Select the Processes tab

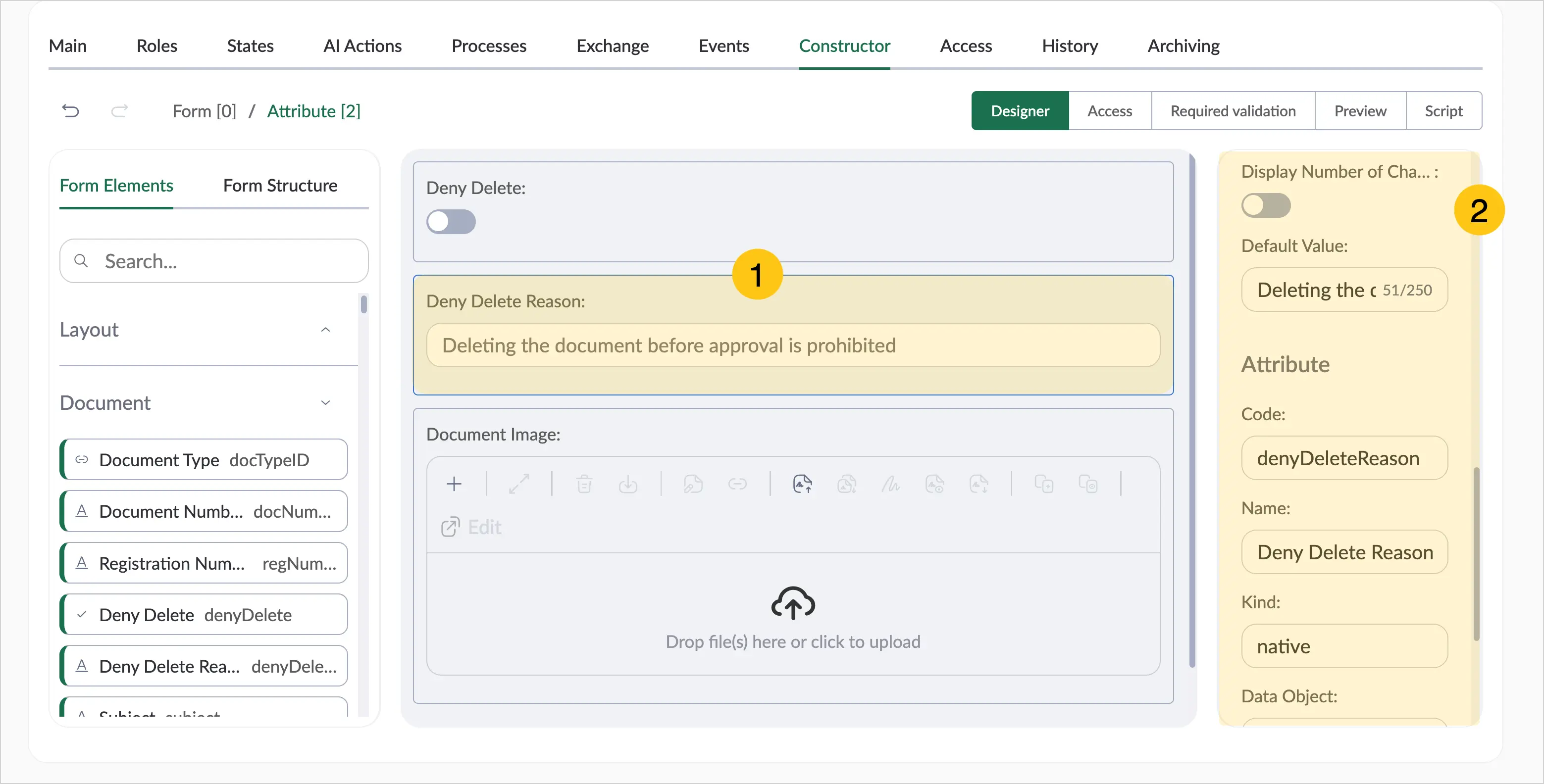point(488,46)
